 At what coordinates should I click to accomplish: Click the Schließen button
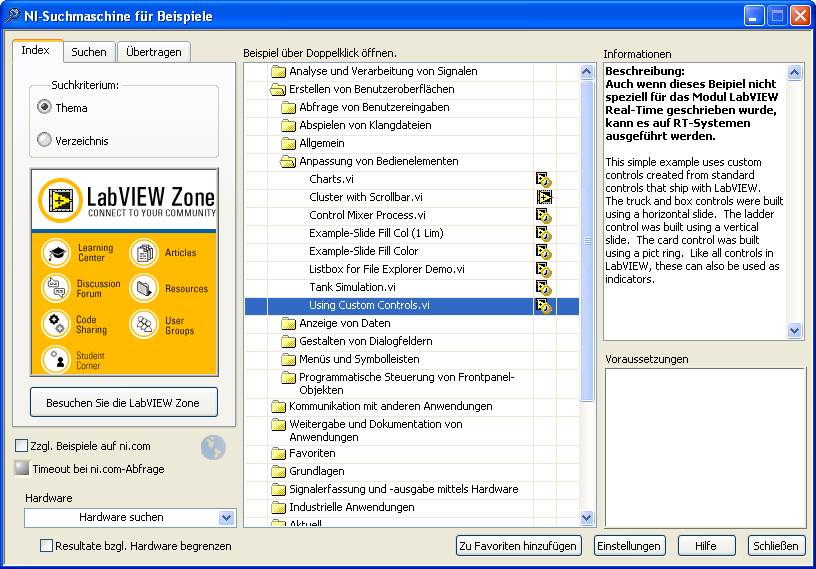pyautogui.click(x=775, y=546)
